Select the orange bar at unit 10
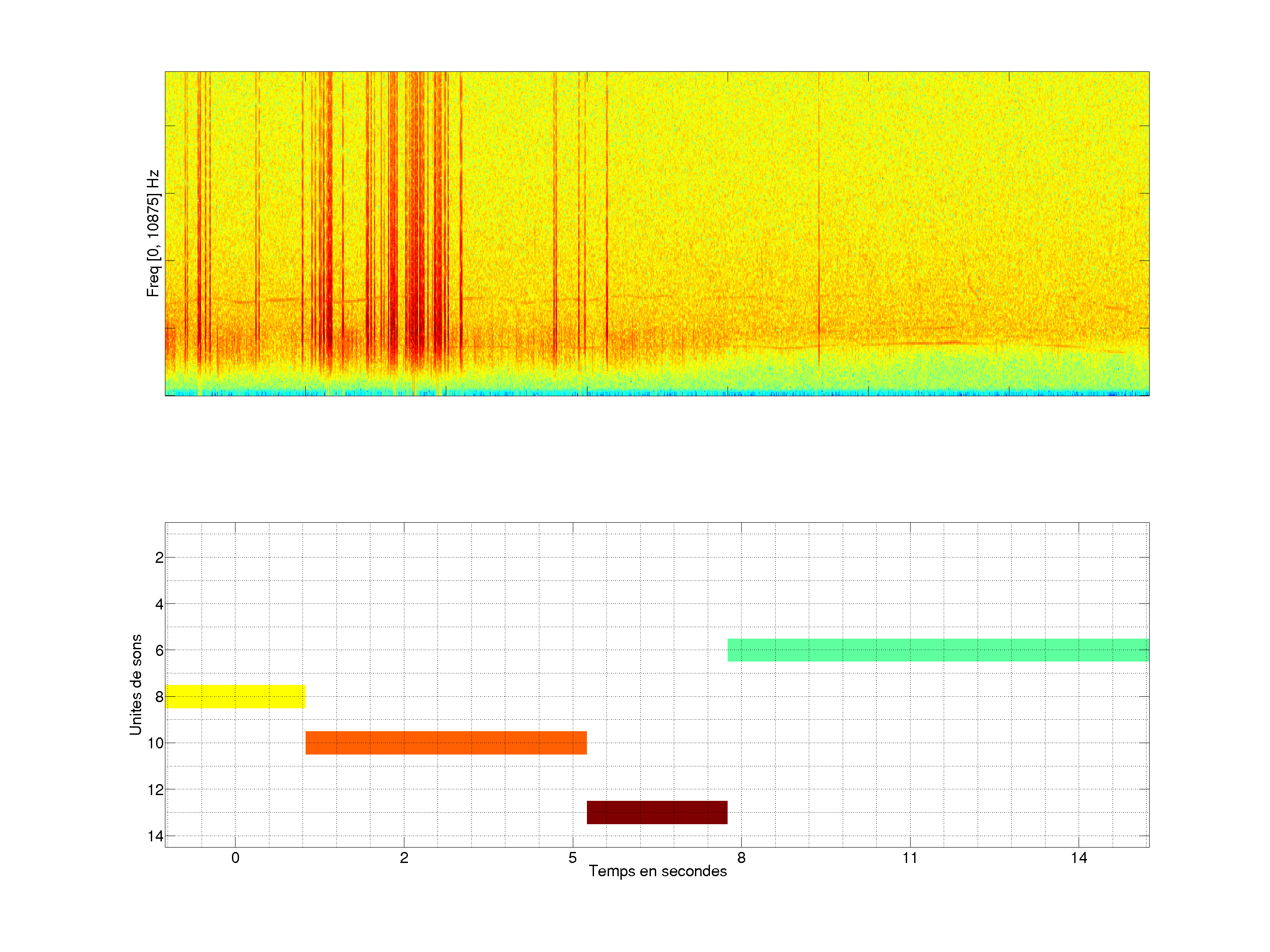The height and width of the screenshot is (952, 1270). click(x=445, y=743)
